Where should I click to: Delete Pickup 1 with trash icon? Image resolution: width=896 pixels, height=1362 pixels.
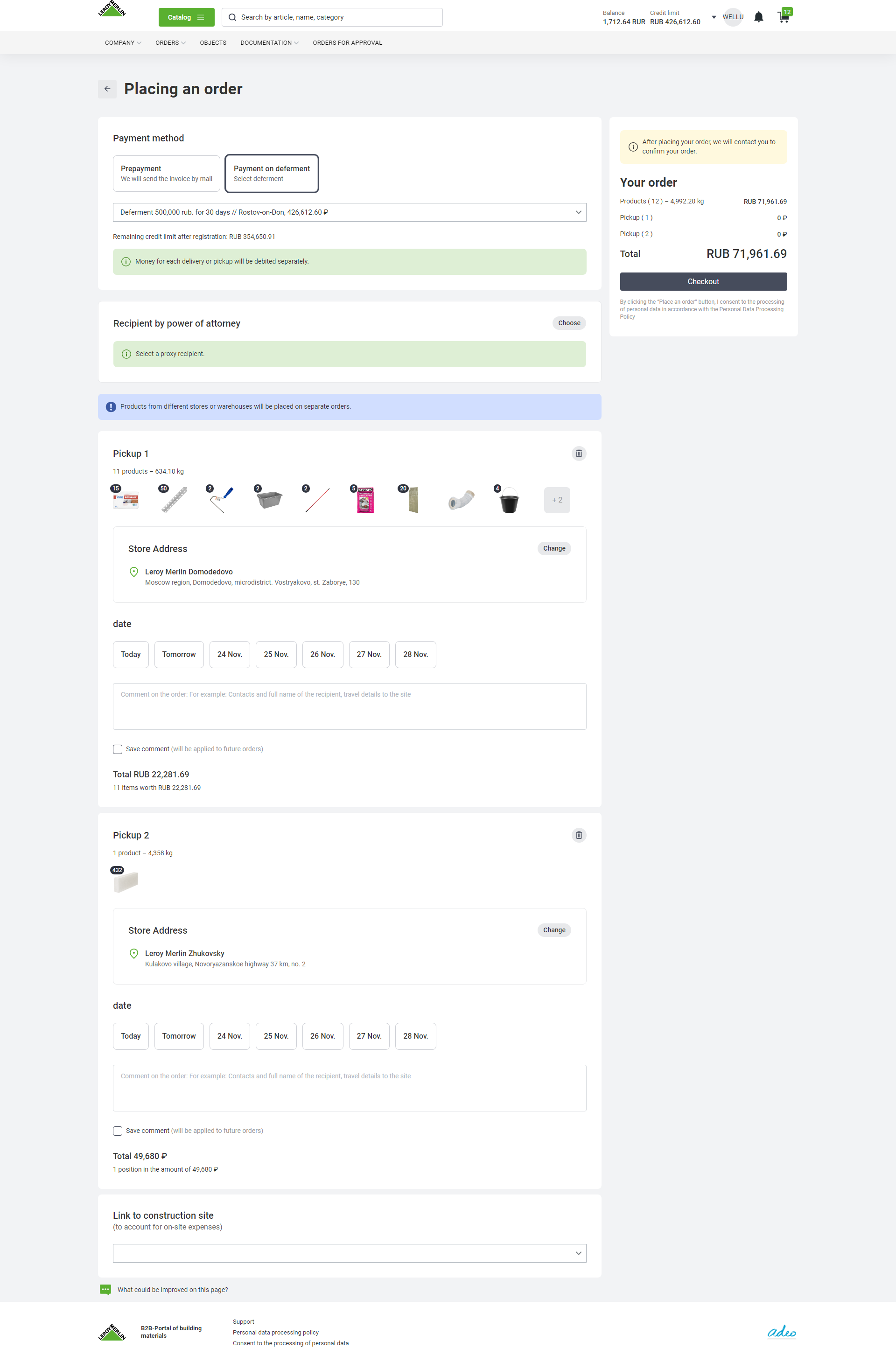coord(579,454)
